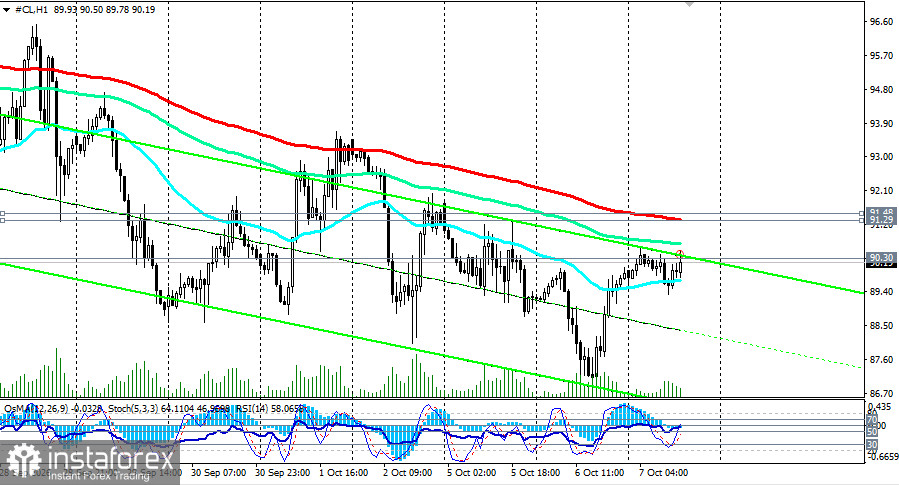899x485 pixels.
Task: Click the 7 Oct 04:00 time label
Action: 664,473
